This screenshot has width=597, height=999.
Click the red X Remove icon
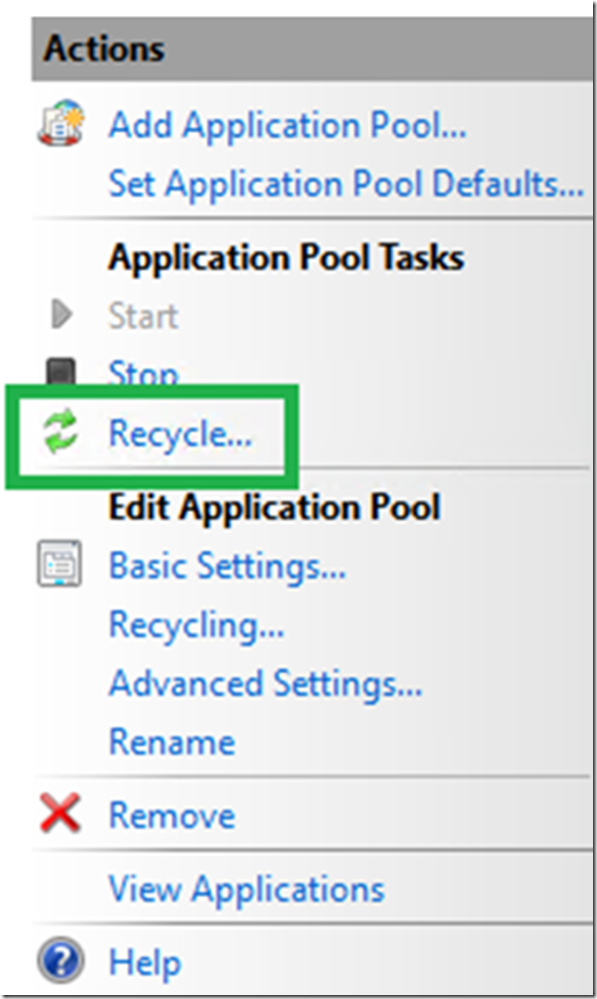tap(60, 813)
